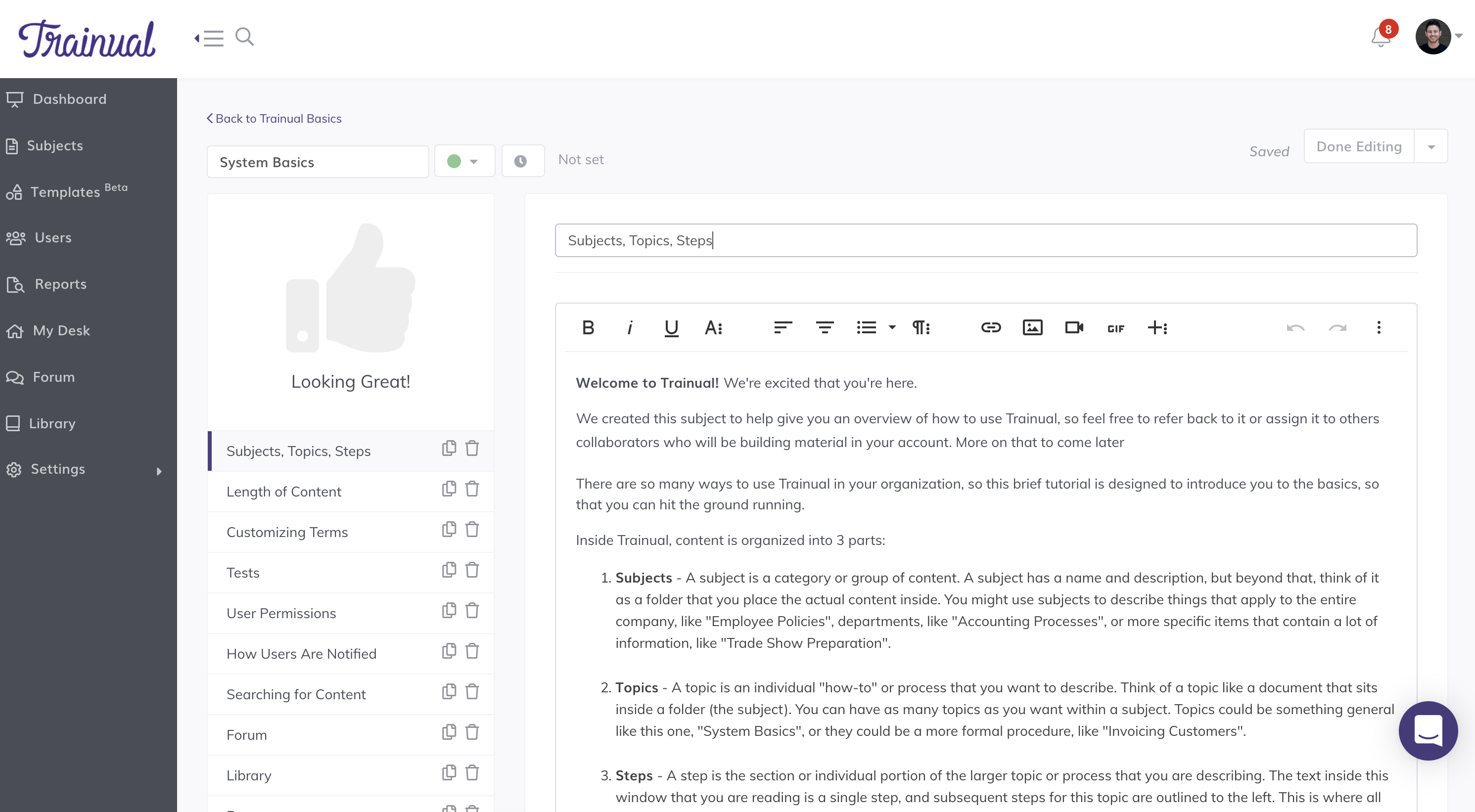This screenshot has height=812, width=1475.
Task: Duplicate the Length of Content step
Action: coord(449,489)
